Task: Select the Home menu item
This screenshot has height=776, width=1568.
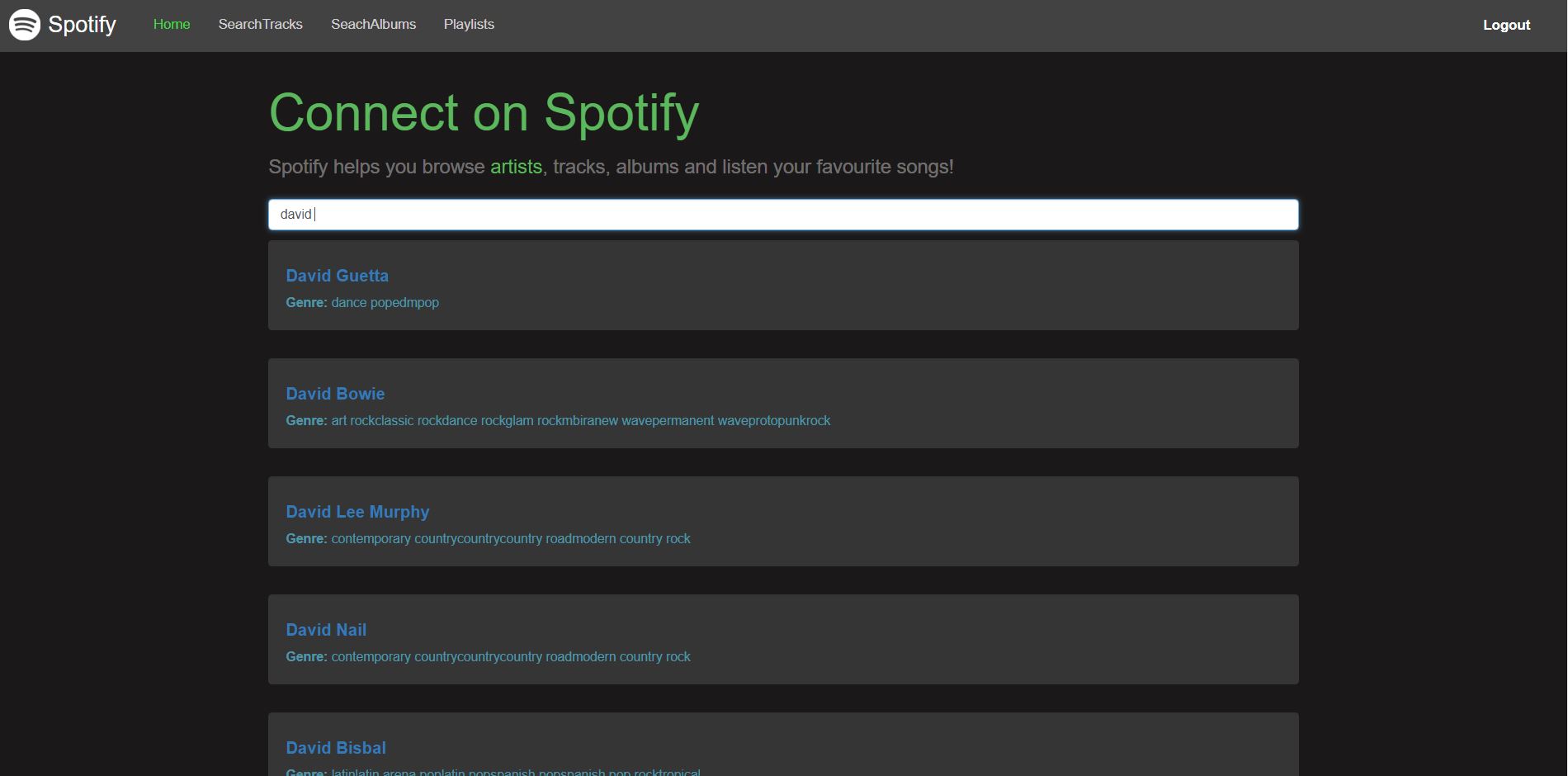Action: click(171, 25)
